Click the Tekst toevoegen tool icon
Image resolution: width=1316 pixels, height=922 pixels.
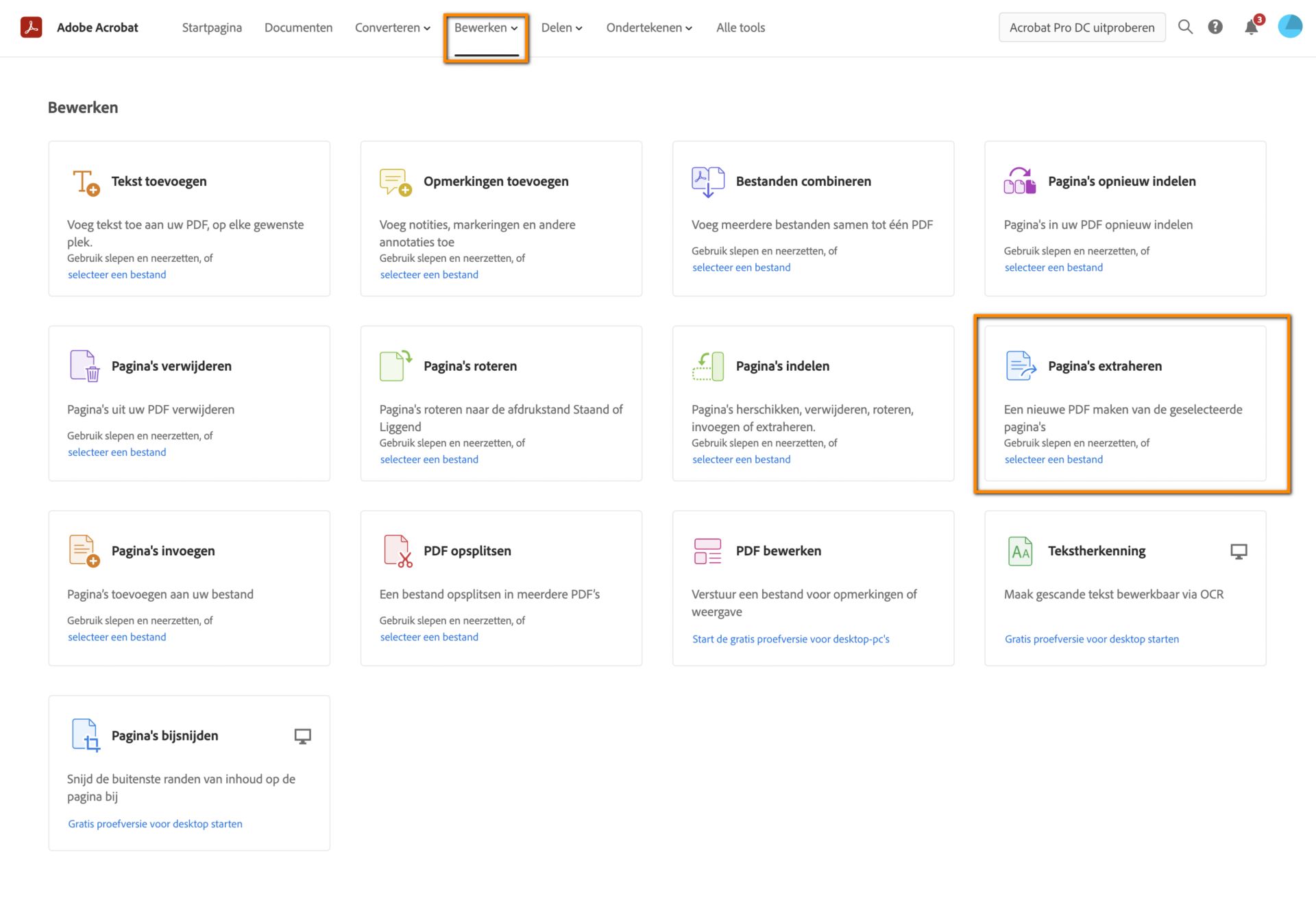86,182
